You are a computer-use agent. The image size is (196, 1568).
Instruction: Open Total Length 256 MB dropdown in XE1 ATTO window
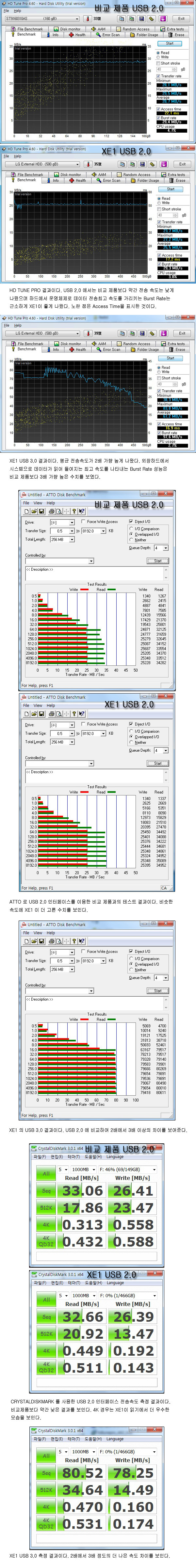pos(72,742)
